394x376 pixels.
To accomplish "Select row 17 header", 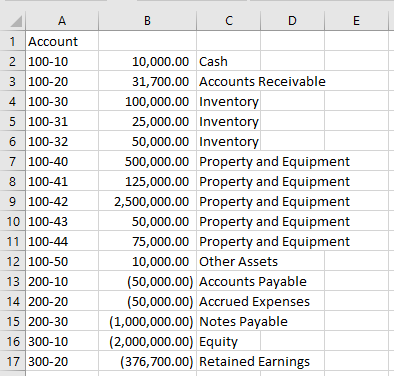I will 13,361.
